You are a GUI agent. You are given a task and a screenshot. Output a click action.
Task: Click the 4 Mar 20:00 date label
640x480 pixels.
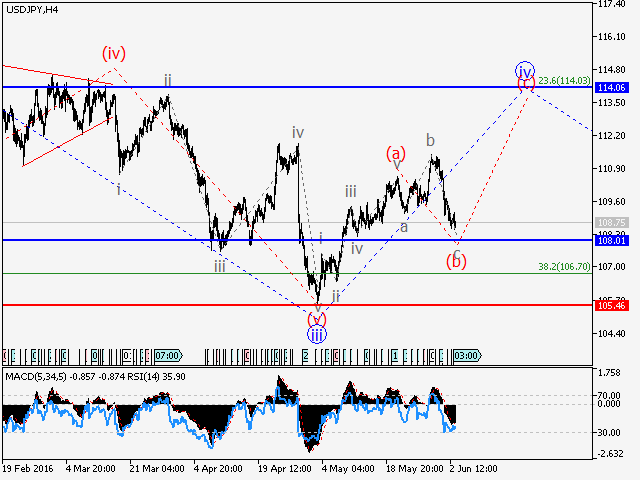coord(90,469)
